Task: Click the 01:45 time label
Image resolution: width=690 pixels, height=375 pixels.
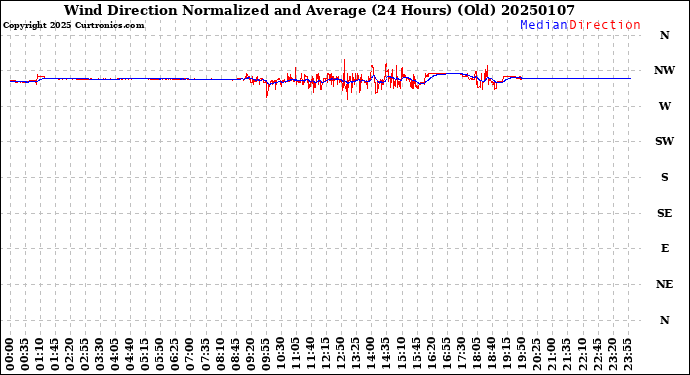Action: [55, 355]
